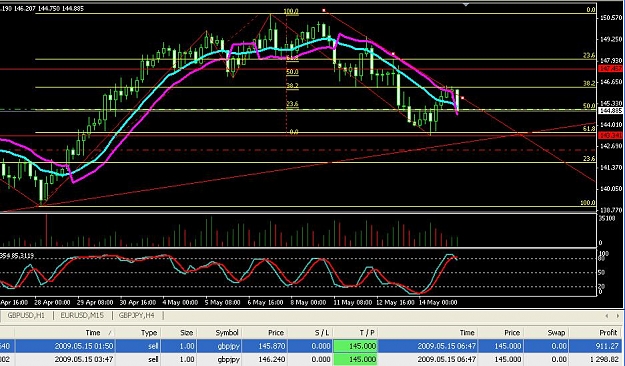Click the profit value 911.27
625x366 pixels.
click(606, 346)
